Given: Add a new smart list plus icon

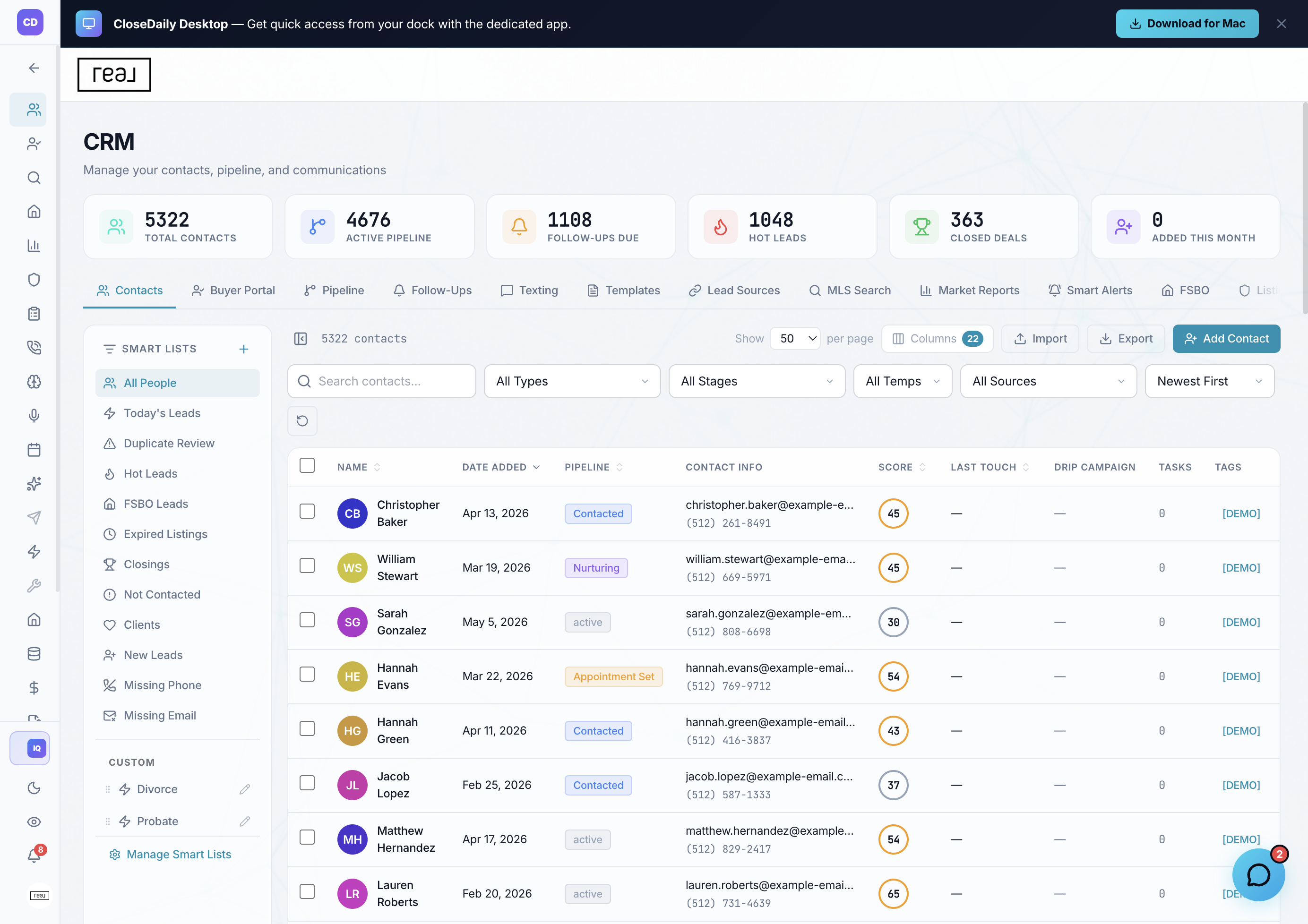Looking at the screenshot, I should pyautogui.click(x=244, y=349).
